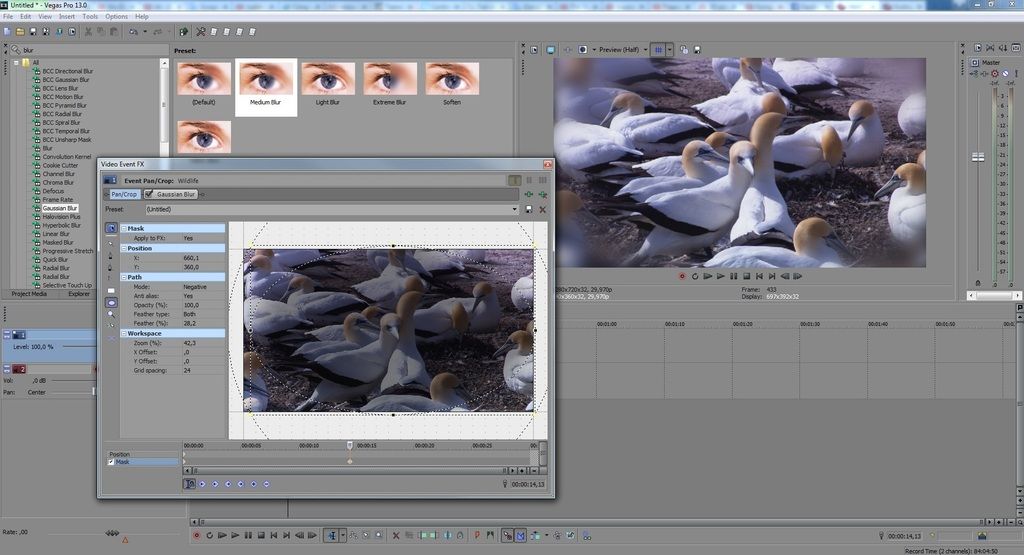Click the Plug-In Chain icon
1024x555 pixels.
click(x=529, y=194)
